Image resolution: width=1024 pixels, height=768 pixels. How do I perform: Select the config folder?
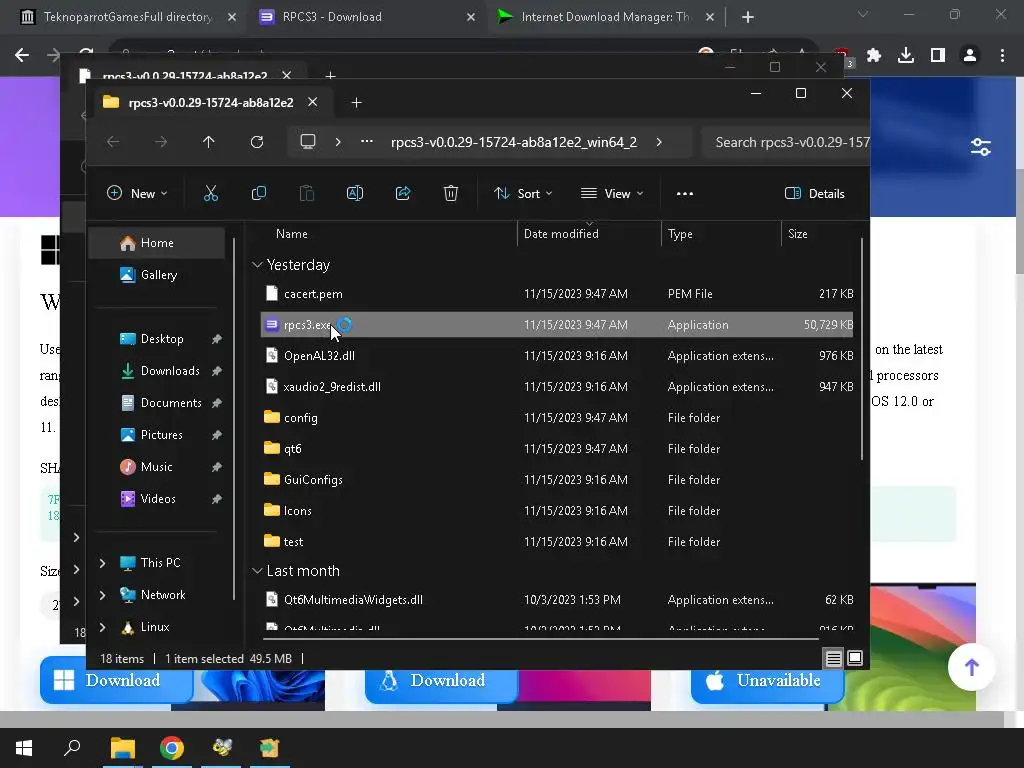[x=556, y=418]
